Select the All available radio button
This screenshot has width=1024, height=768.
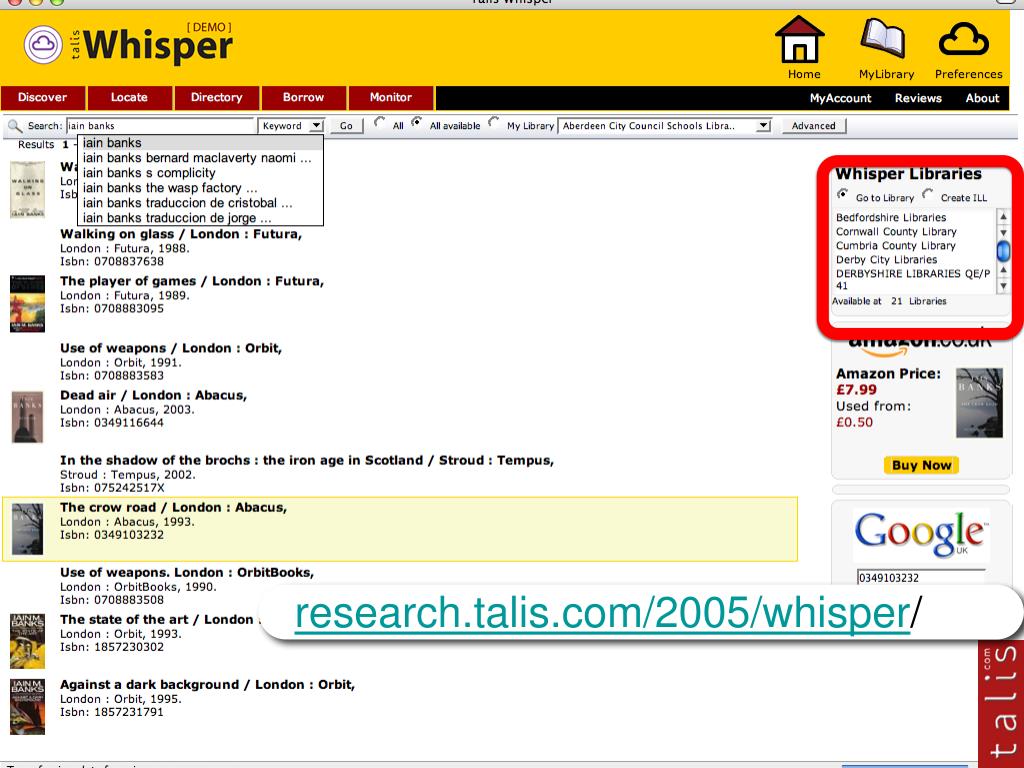[416, 122]
